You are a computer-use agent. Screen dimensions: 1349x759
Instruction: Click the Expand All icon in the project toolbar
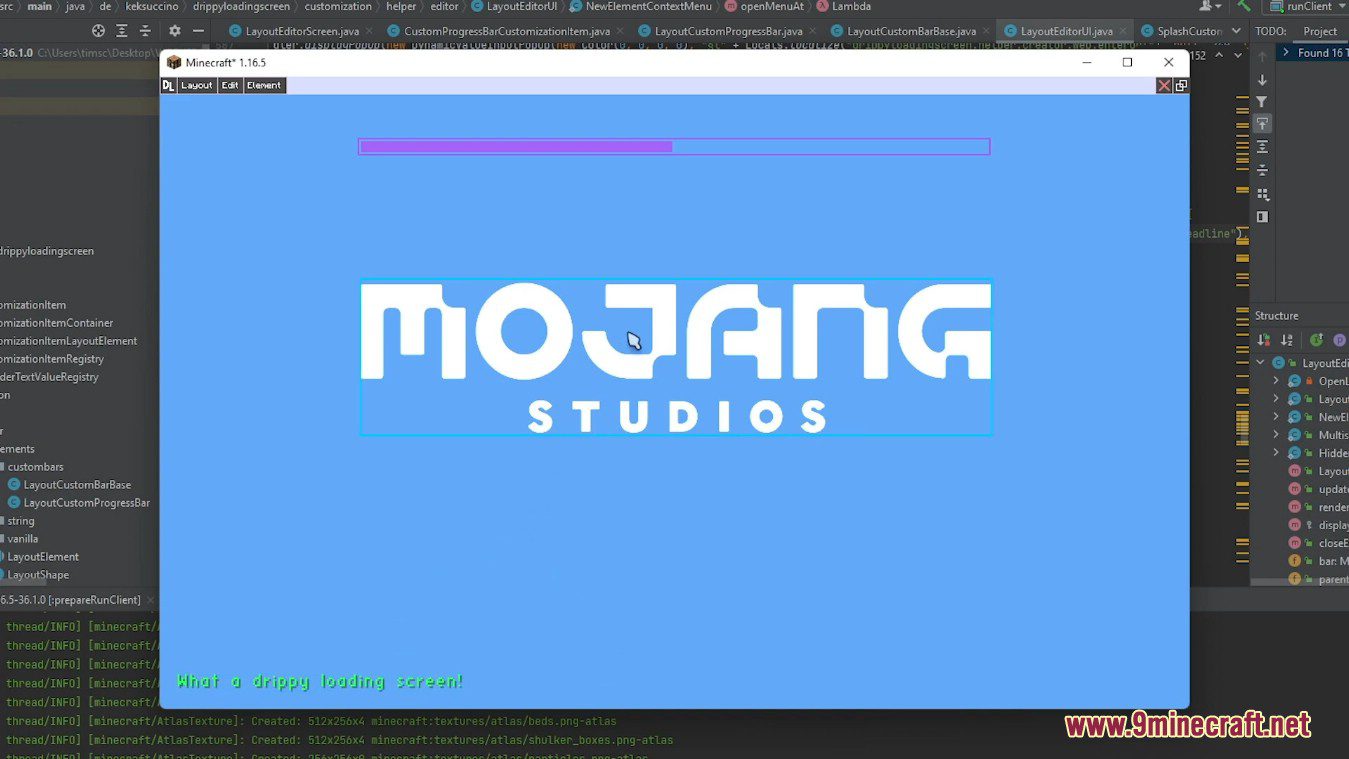122,31
